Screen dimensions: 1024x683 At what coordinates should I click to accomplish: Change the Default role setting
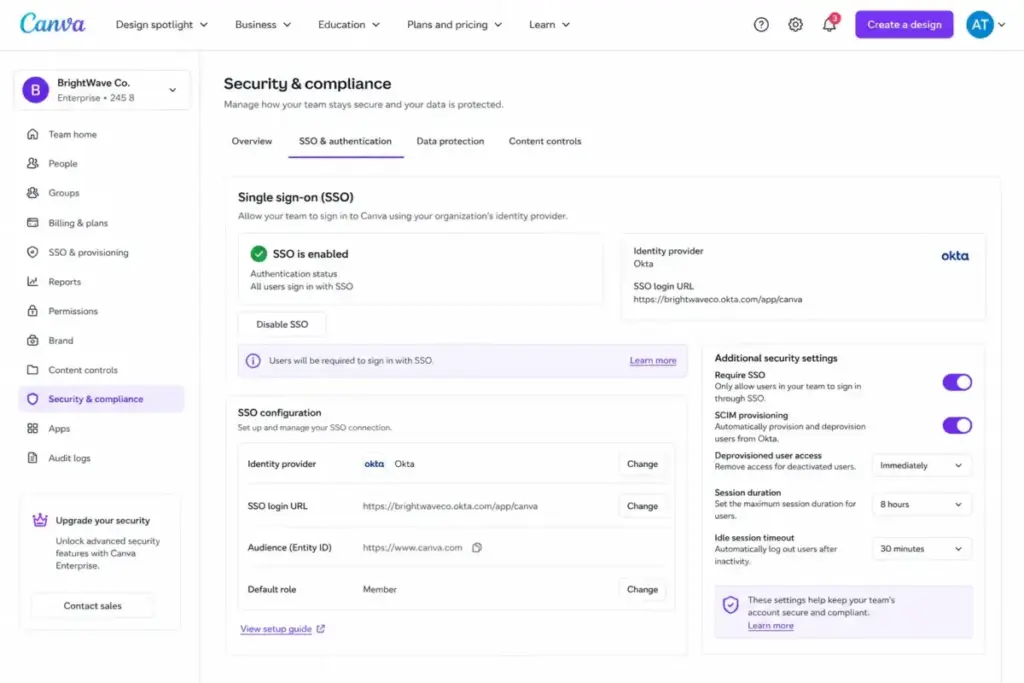(642, 589)
